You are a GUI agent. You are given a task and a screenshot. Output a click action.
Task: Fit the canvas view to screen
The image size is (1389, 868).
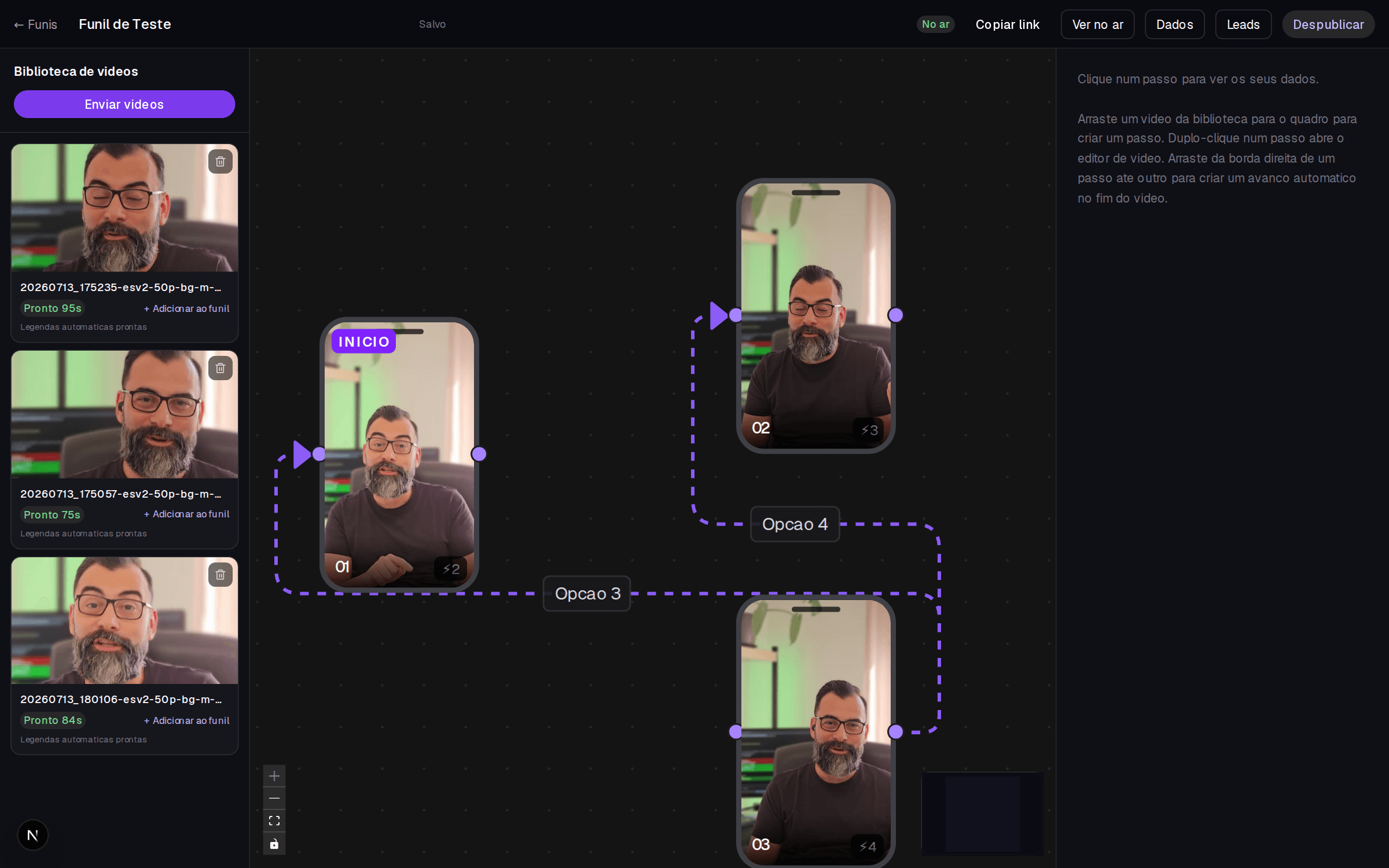pos(274,821)
